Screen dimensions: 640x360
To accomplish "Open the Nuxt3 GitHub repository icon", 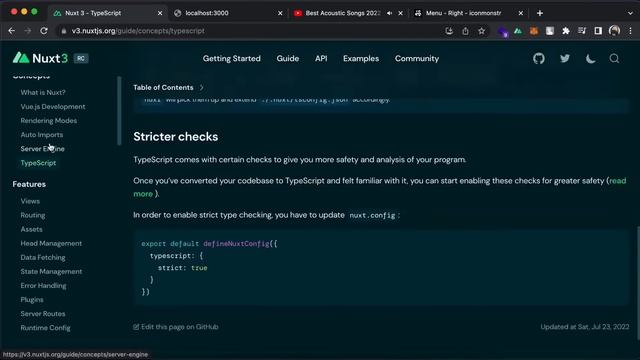I will click(539, 58).
